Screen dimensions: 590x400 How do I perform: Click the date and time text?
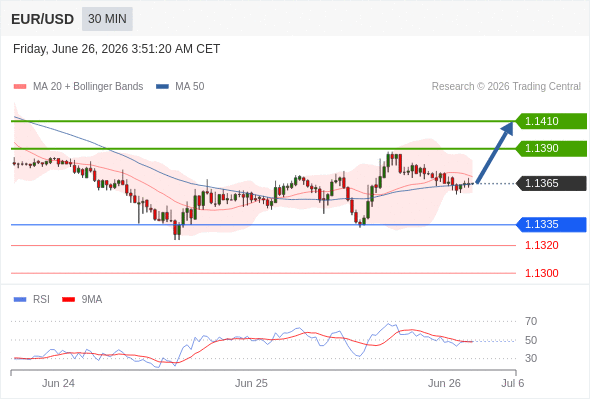(116, 49)
